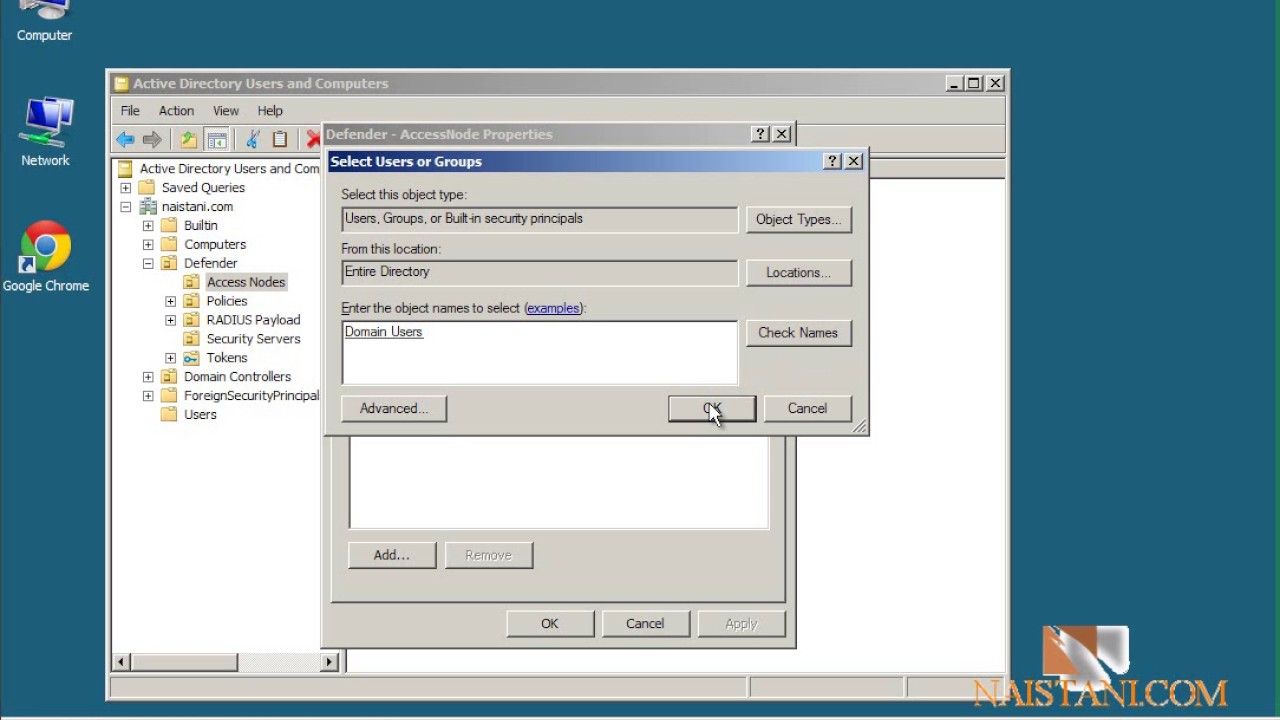Screen dimensions: 1280x720
Task: Click the Up one level folder icon
Action: (x=188, y=140)
